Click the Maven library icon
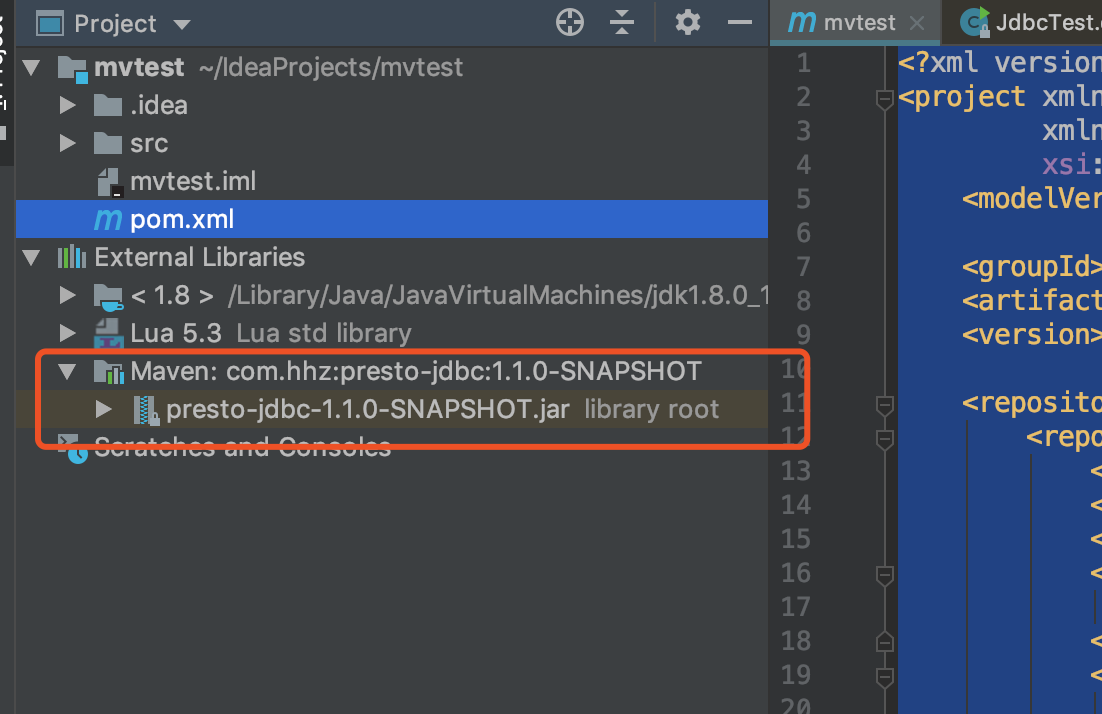 [x=109, y=372]
